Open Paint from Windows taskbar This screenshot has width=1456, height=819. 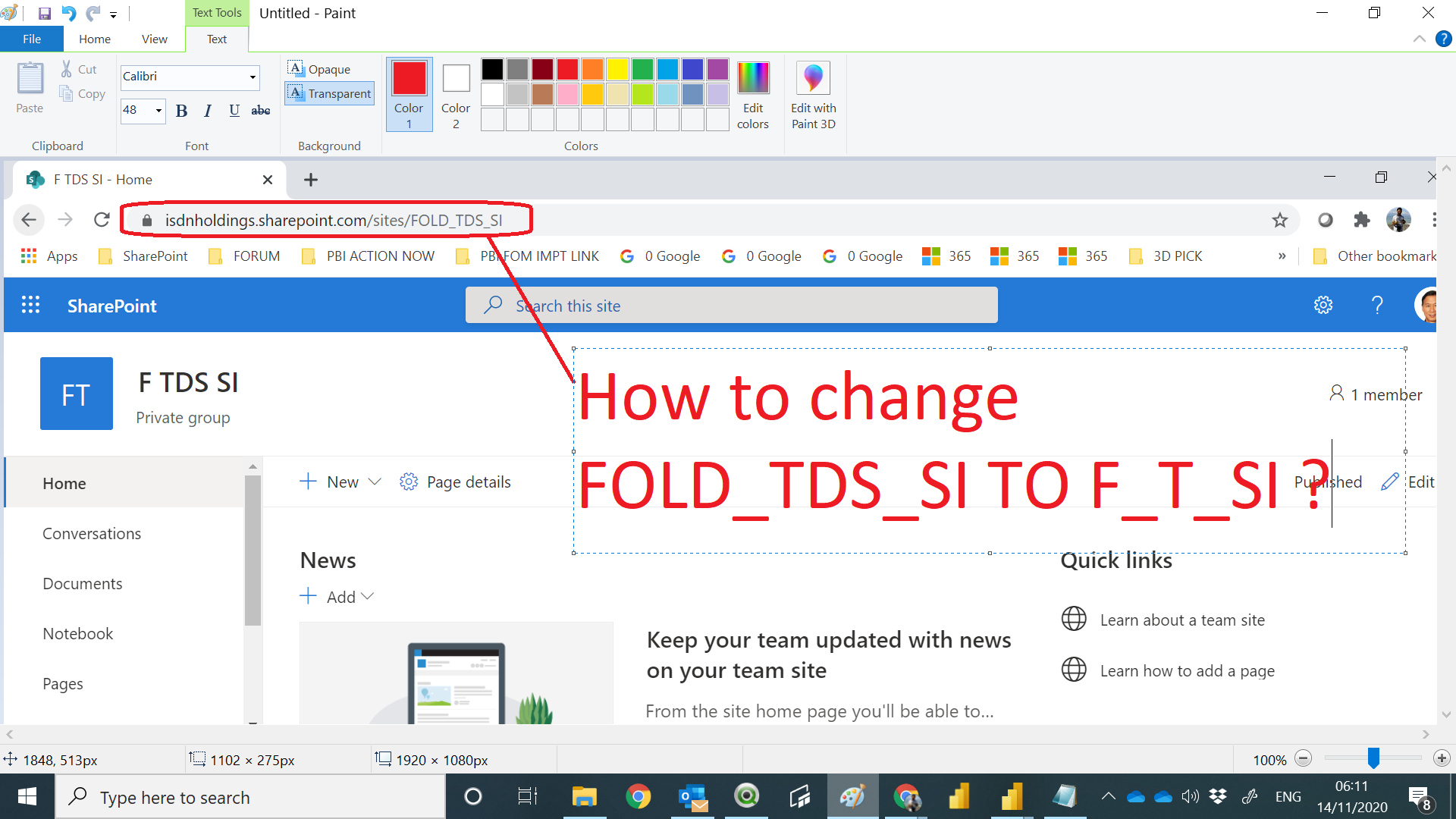tap(852, 797)
